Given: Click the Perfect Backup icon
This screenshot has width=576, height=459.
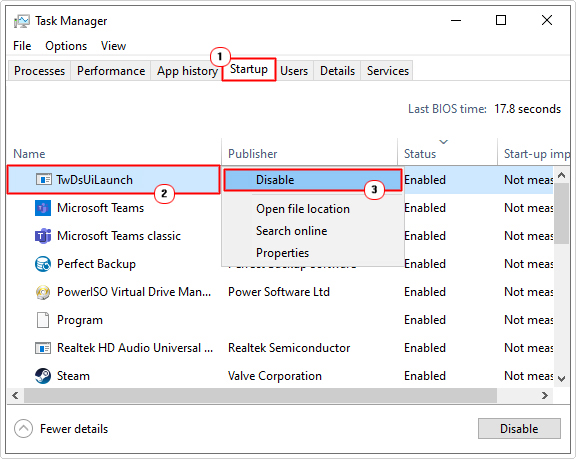Looking at the screenshot, I should (43, 264).
